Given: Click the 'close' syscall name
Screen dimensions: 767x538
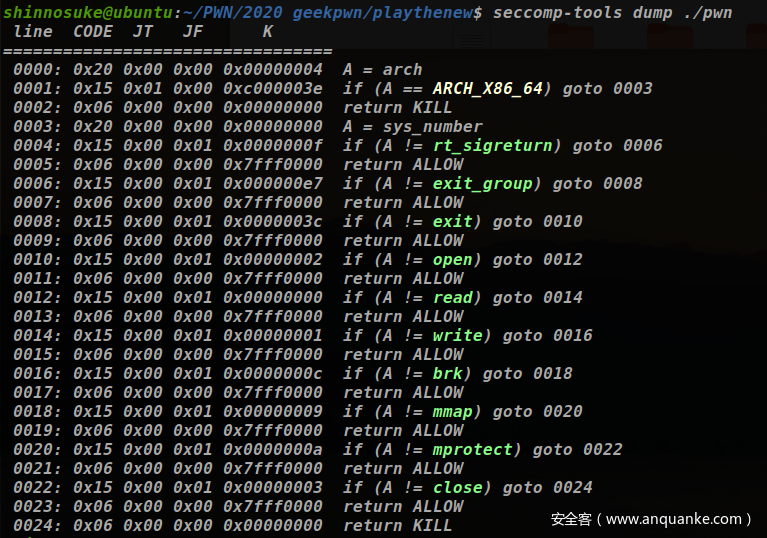Looking at the screenshot, I should (457, 488).
